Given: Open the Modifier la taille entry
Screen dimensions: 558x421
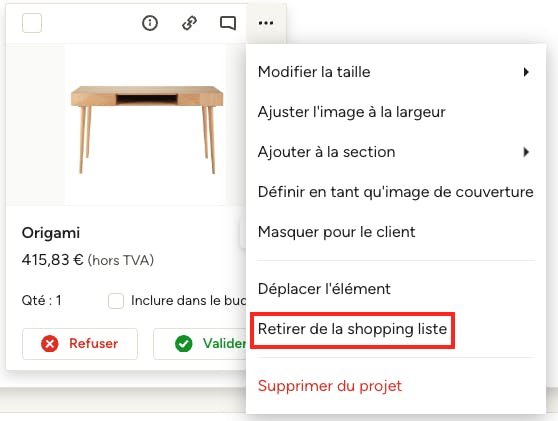Looking at the screenshot, I should (x=396, y=72).
